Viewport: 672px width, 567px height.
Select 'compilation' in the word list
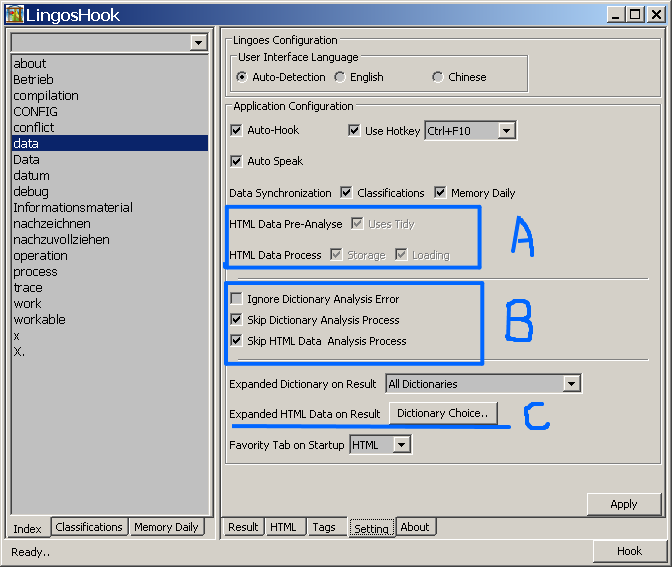click(110, 96)
